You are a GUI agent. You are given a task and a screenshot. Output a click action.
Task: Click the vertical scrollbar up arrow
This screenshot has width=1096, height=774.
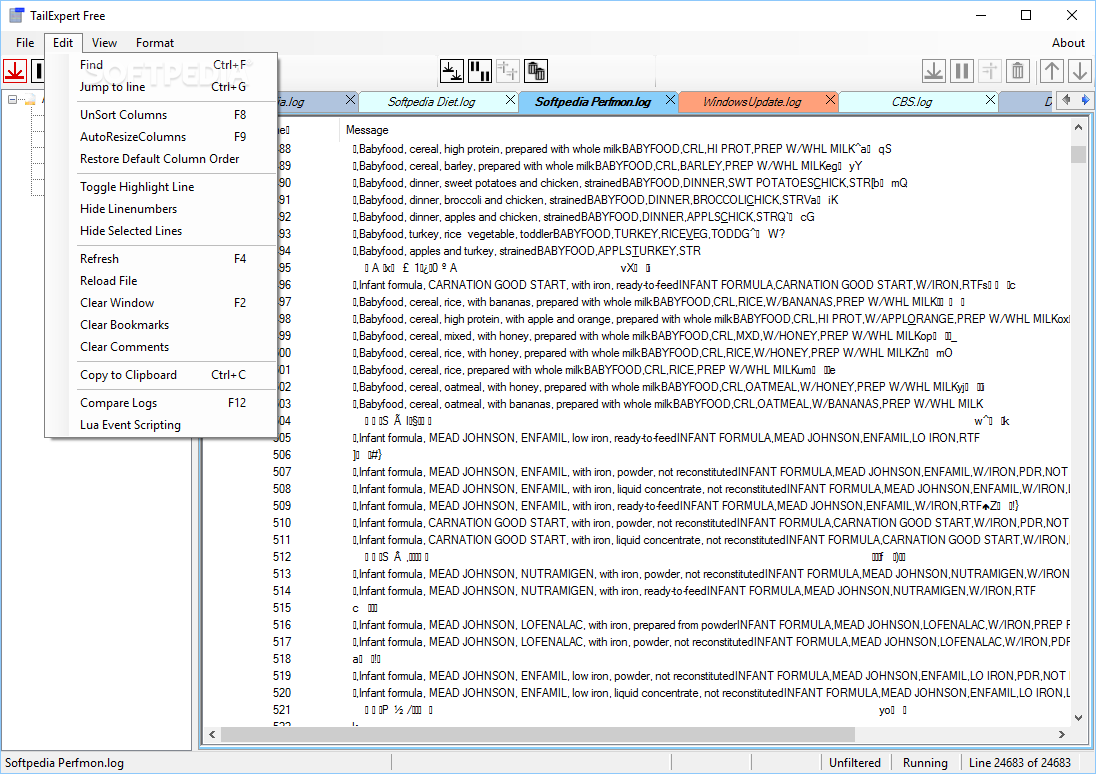1078,128
